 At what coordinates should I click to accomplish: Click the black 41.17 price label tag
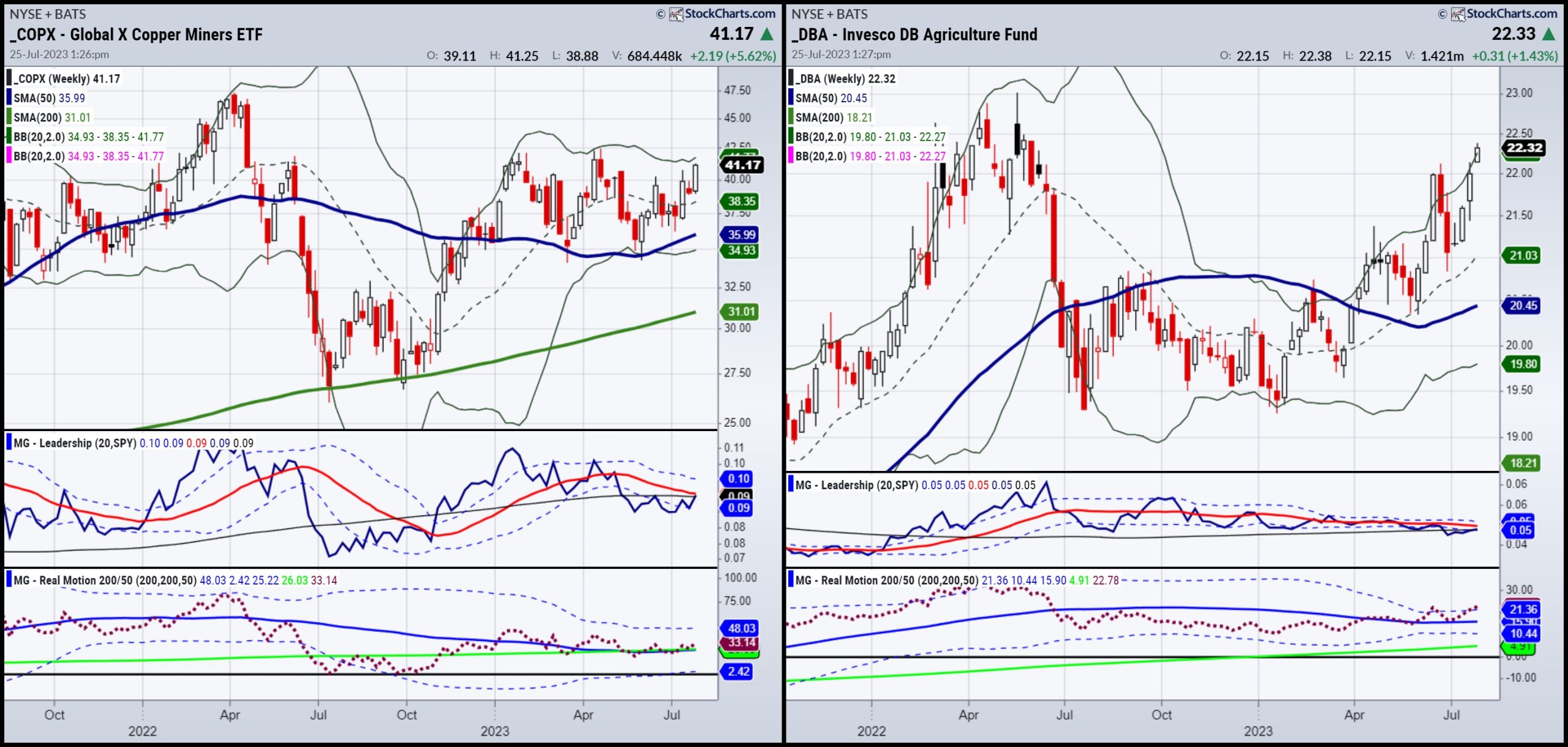[742, 165]
